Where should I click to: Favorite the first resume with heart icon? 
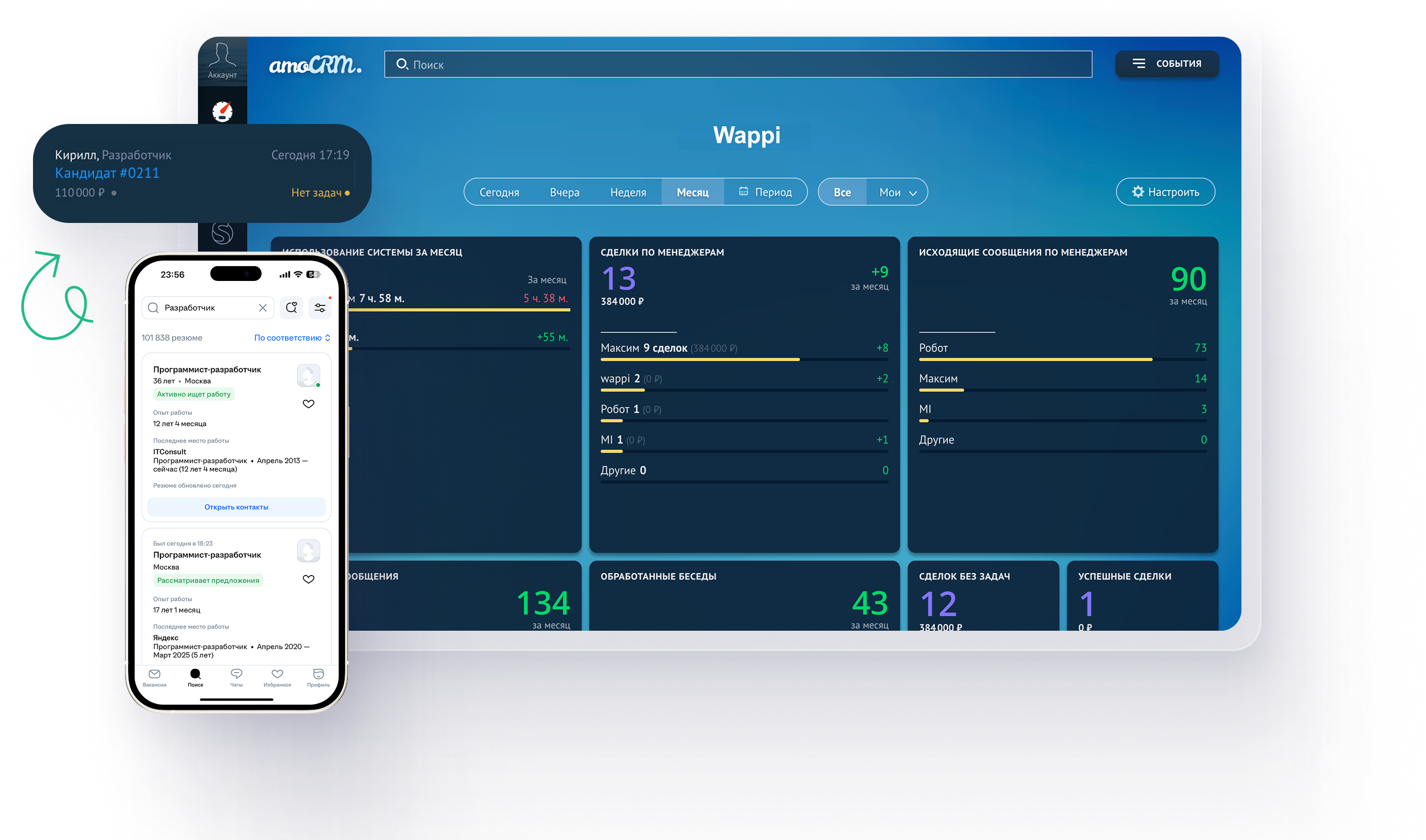click(x=308, y=404)
